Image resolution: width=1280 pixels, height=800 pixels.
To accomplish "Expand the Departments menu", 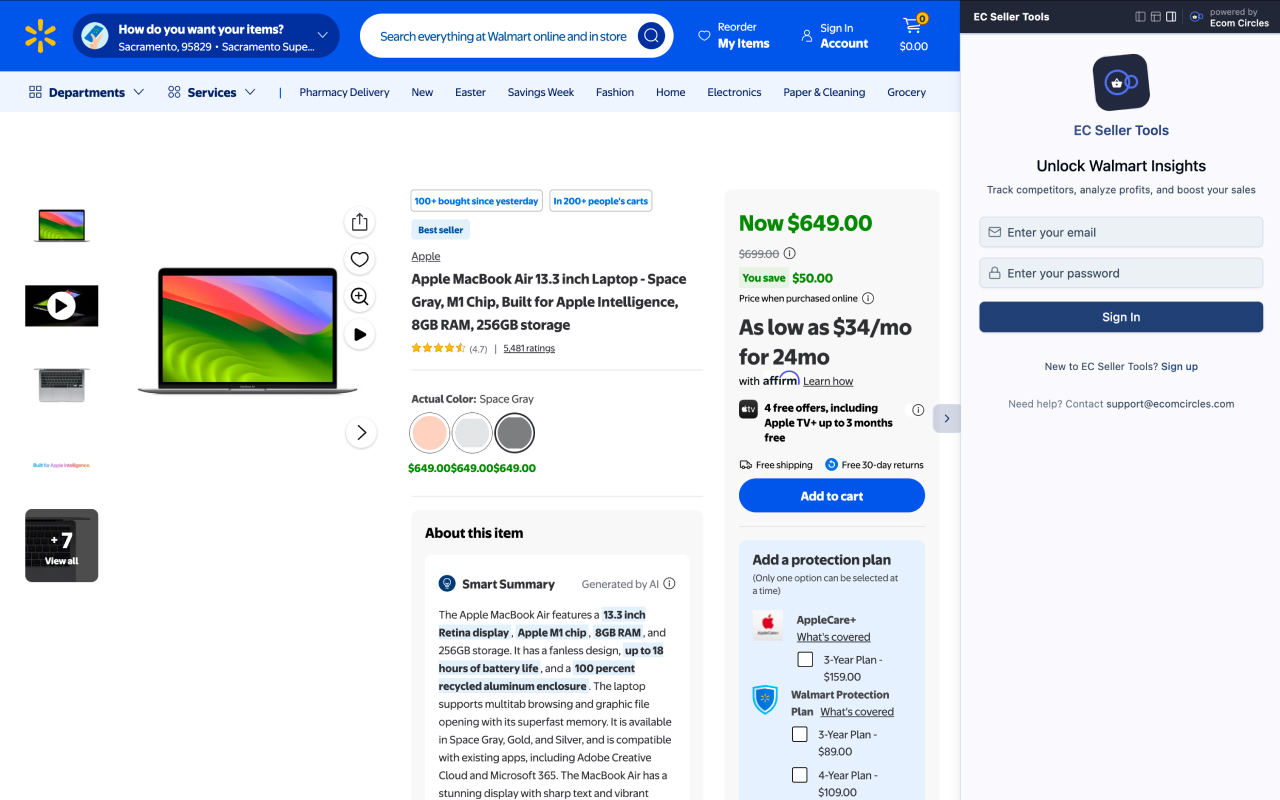I will coord(86,92).
